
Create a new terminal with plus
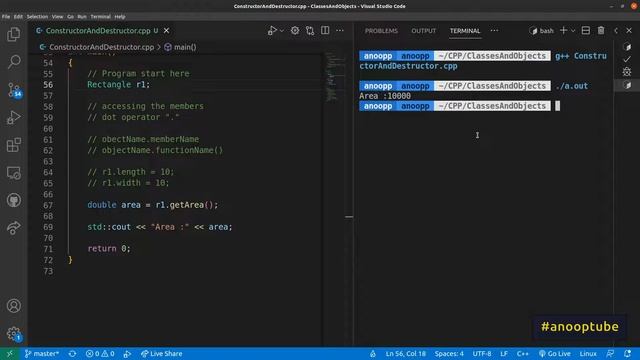pyautogui.click(x=563, y=31)
